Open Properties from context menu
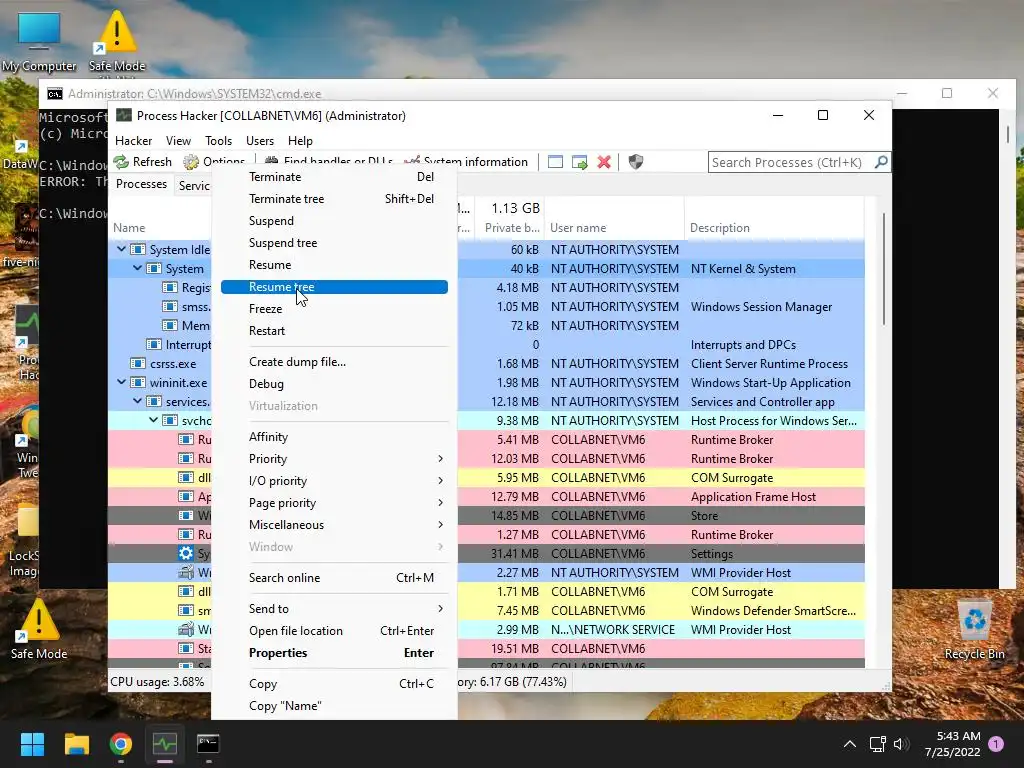The image size is (1024, 768). (x=334, y=653)
